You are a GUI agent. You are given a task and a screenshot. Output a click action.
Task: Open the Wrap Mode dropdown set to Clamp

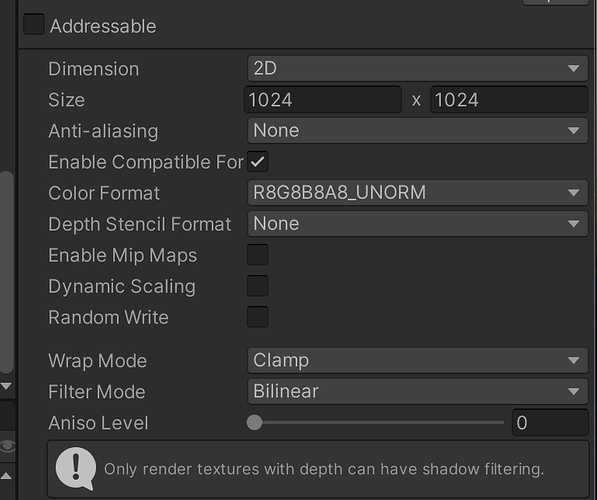(x=418, y=360)
